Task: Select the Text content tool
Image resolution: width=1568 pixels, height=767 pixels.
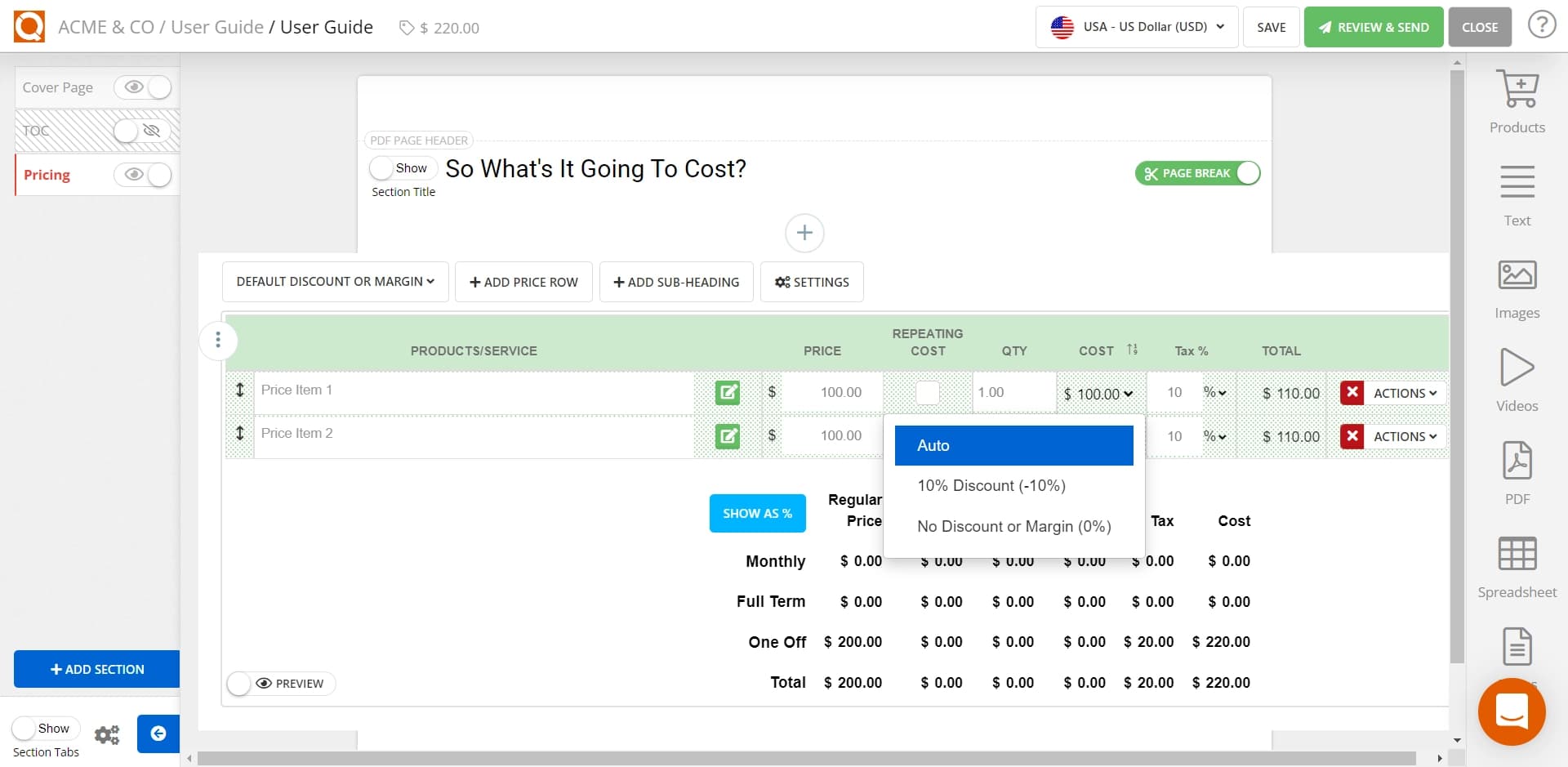Action: 1517,194
